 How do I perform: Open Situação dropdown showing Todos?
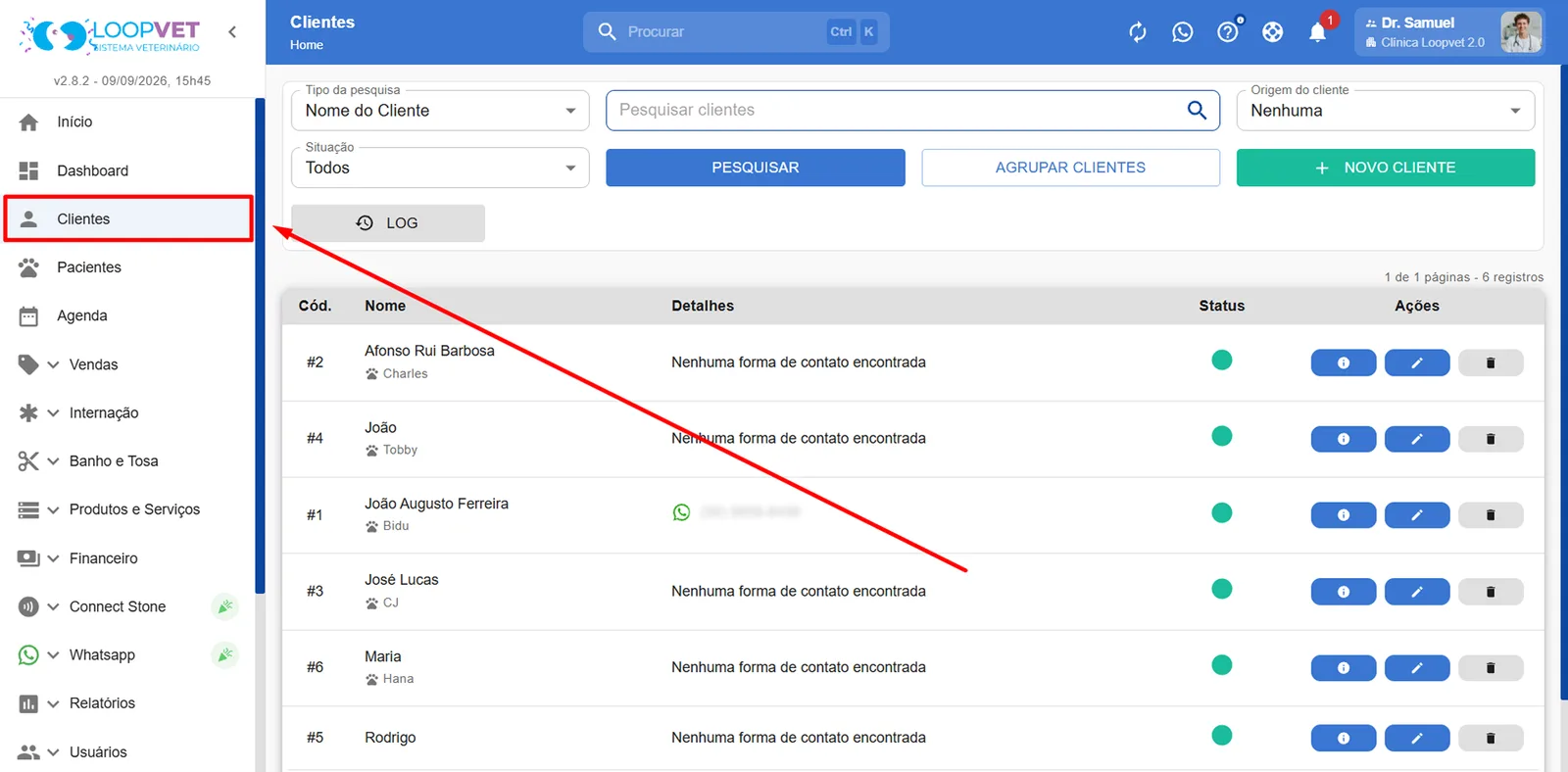pos(440,168)
